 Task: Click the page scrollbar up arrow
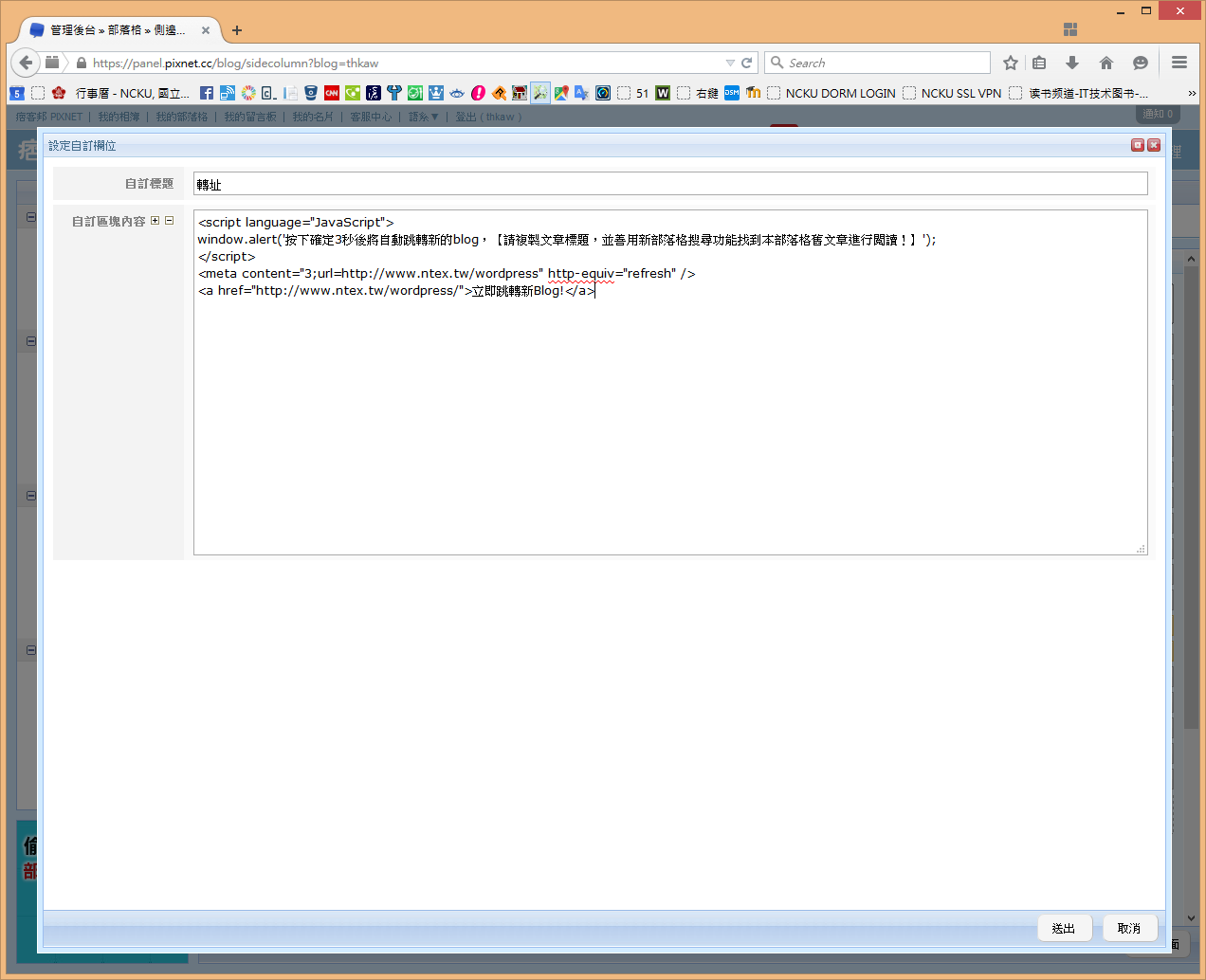click(x=1192, y=258)
